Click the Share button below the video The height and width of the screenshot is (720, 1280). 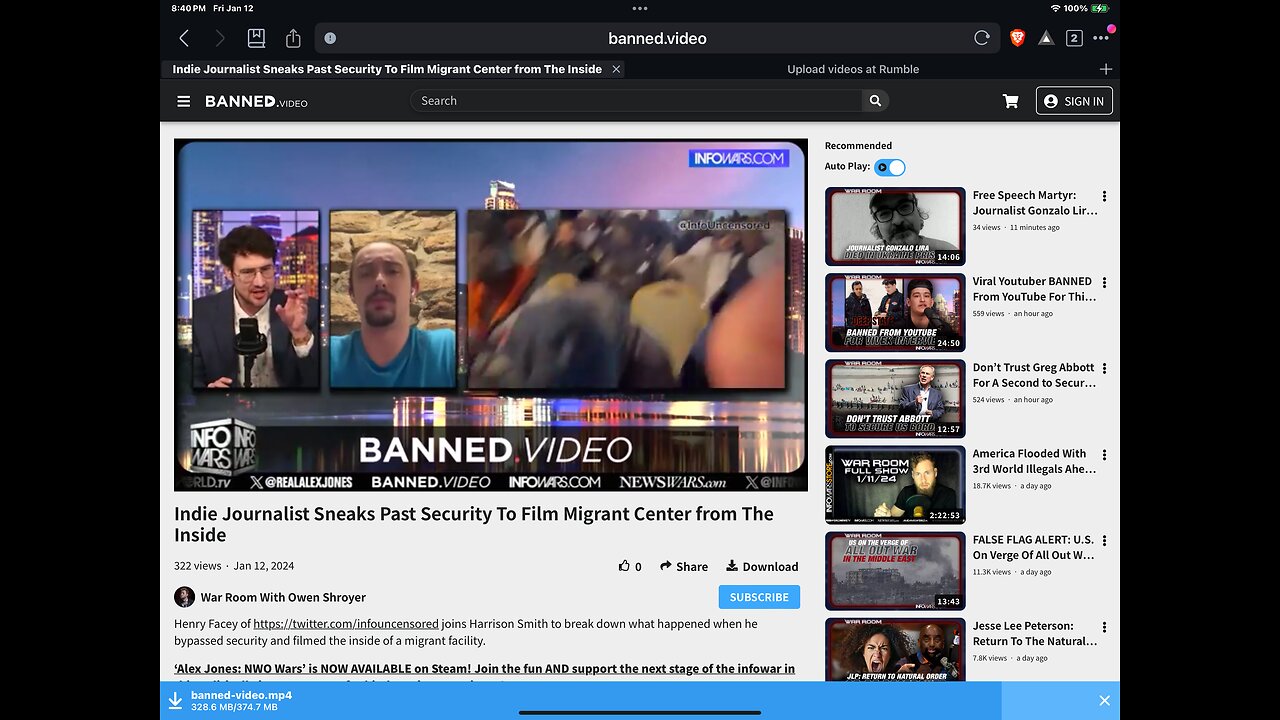pos(684,566)
